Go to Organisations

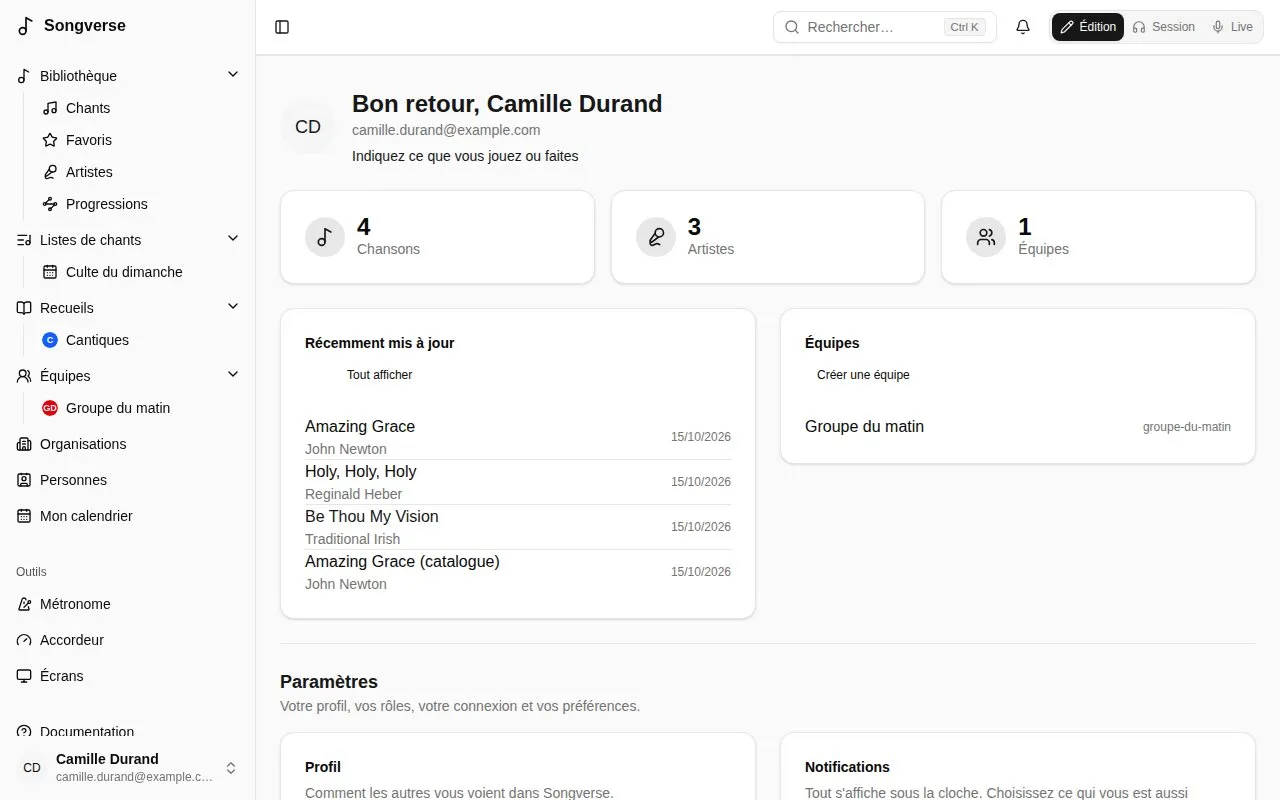[128, 444]
